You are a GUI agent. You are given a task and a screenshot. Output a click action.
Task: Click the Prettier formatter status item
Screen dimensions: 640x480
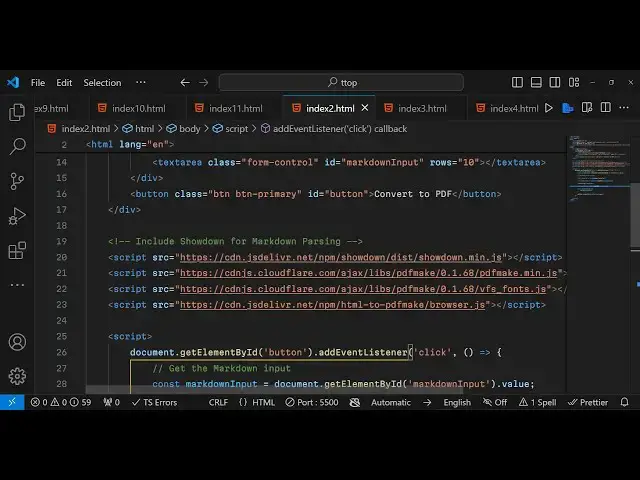tap(588, 402)
